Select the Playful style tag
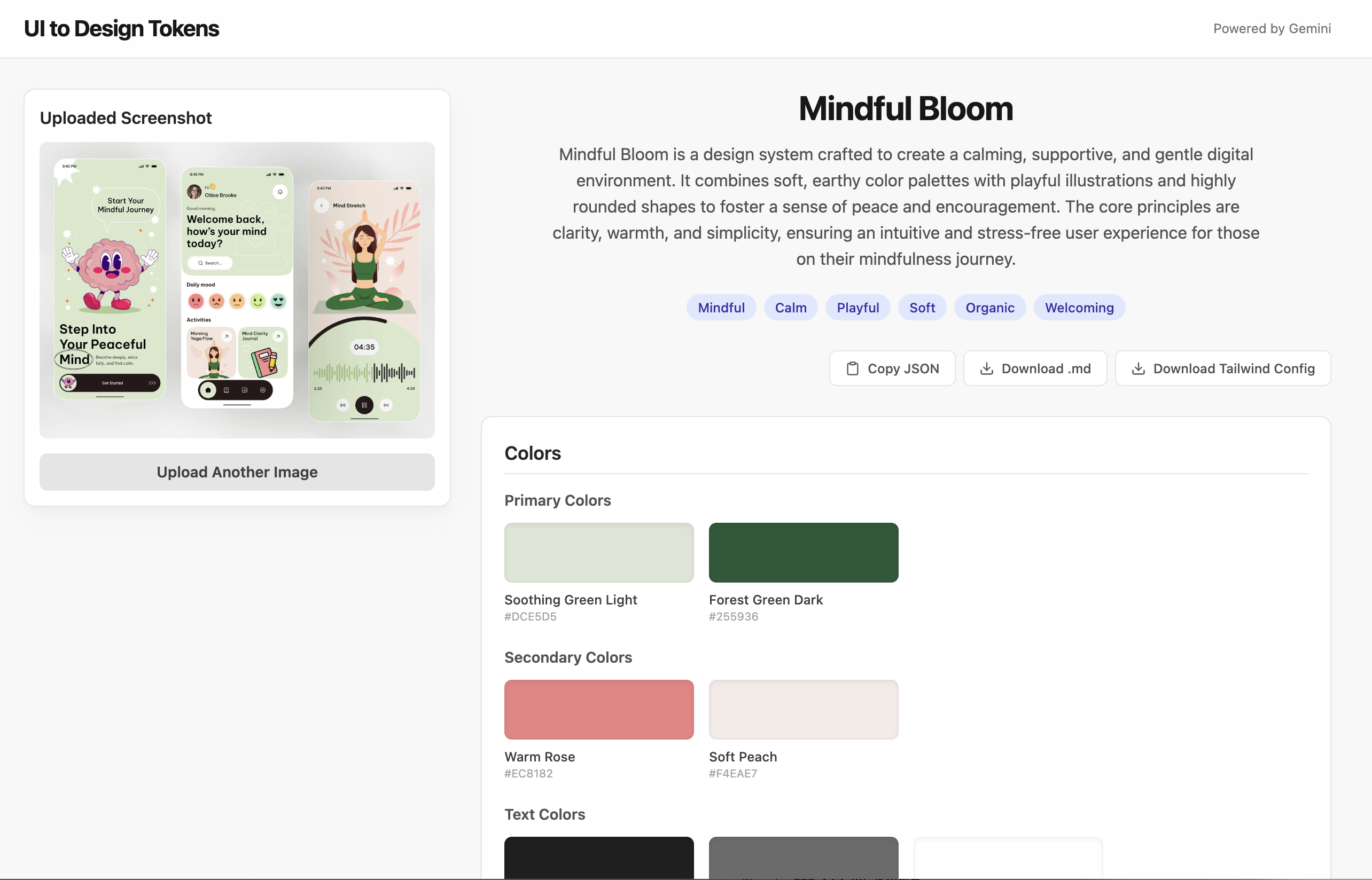The image size is (1372, 880). (857, 308)
